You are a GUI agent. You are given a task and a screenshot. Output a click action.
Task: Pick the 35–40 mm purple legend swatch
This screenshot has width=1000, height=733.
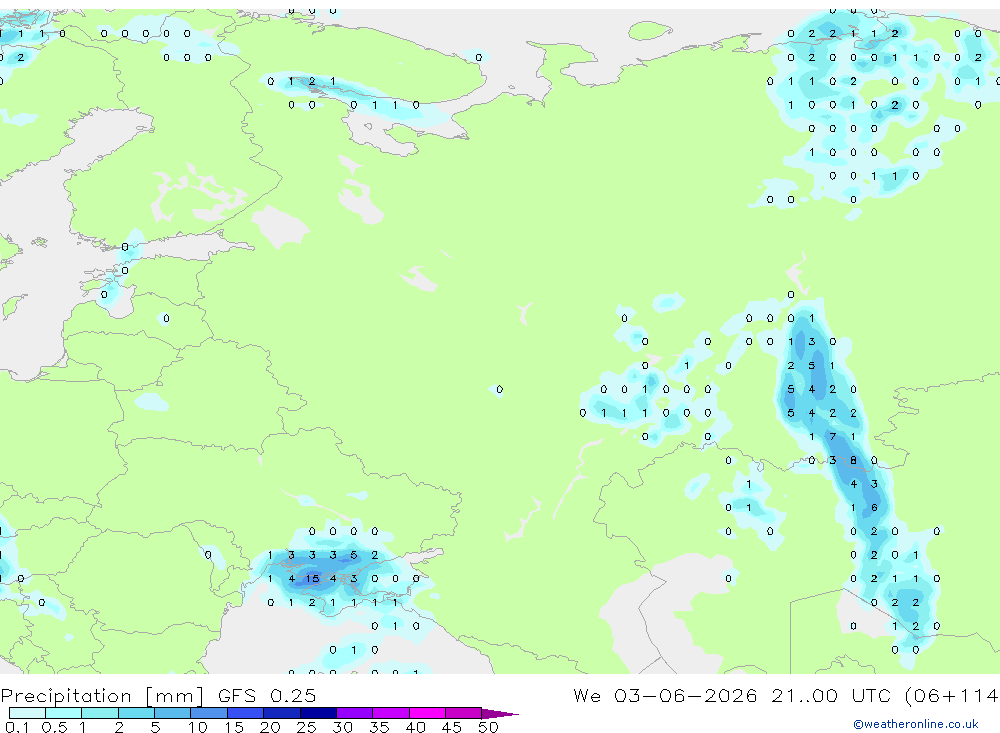pyautogui.click(x=391, y=713)
